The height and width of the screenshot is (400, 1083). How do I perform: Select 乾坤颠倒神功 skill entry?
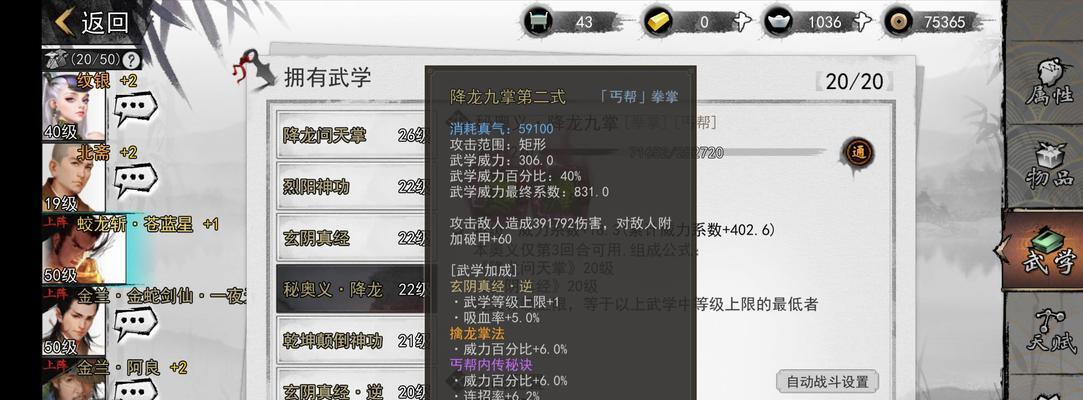point(353,341)
